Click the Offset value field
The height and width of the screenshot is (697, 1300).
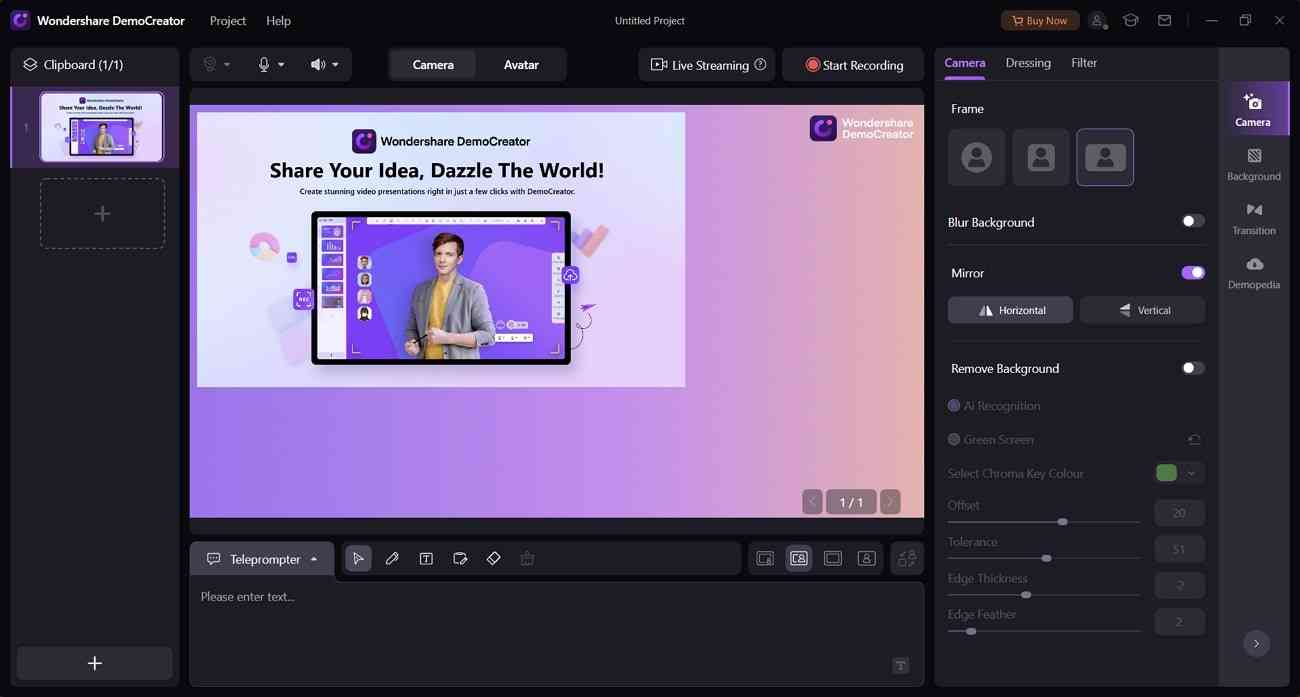coord(1179,513)
